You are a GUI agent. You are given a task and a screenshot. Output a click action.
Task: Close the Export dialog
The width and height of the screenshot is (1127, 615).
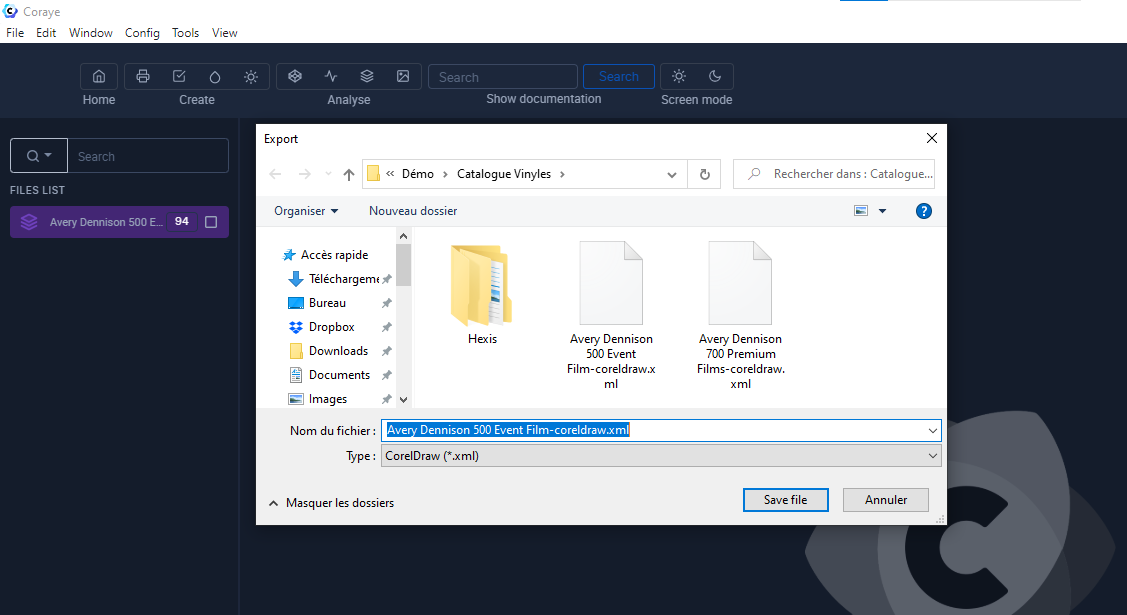coord(932,138)
